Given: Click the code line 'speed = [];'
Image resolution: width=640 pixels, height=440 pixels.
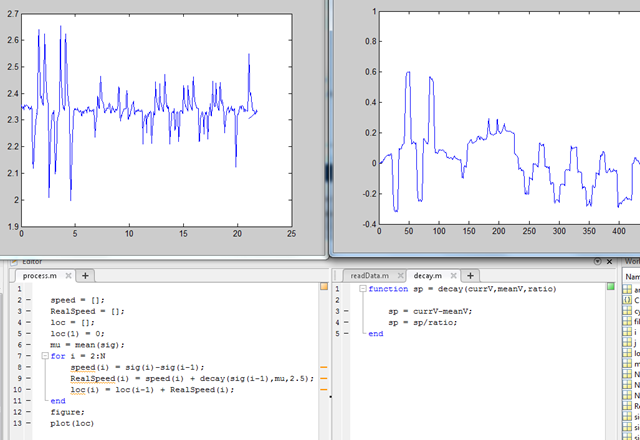Looking at the screenshot, I should 77,300.
